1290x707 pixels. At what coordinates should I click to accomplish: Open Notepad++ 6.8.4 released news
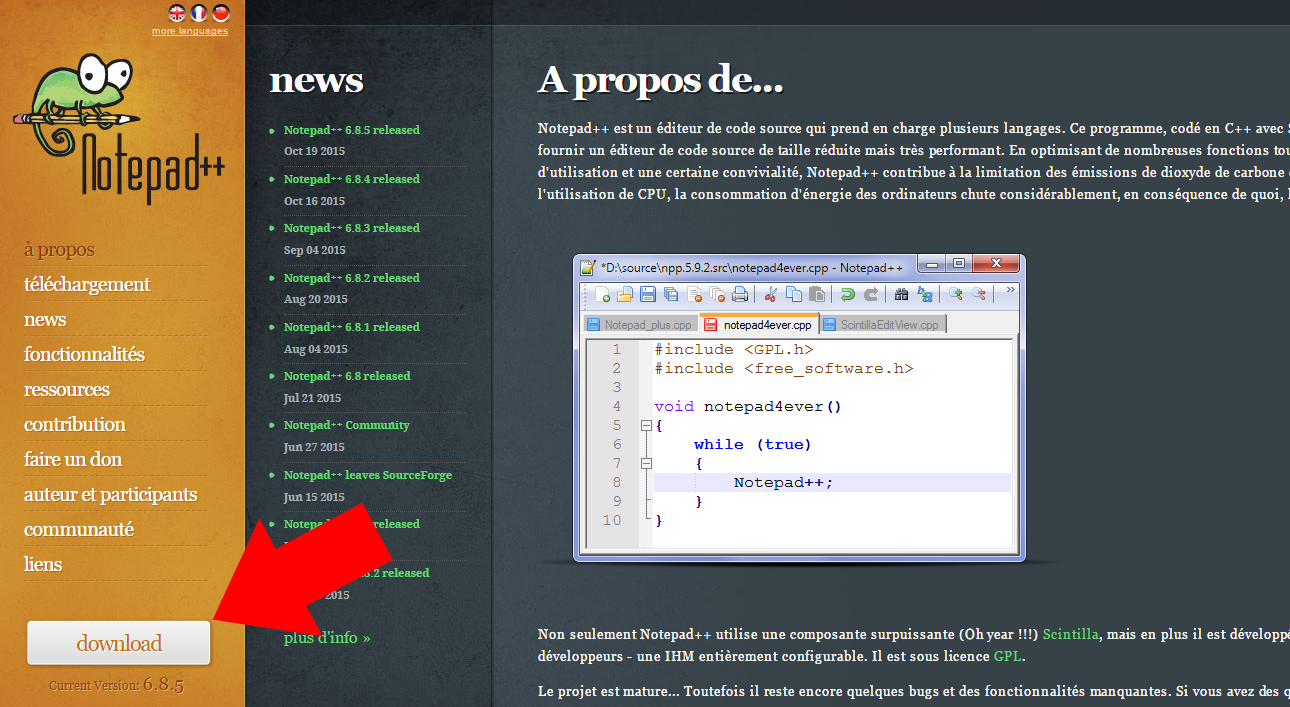pyautogui.click(x=351, y=179)
